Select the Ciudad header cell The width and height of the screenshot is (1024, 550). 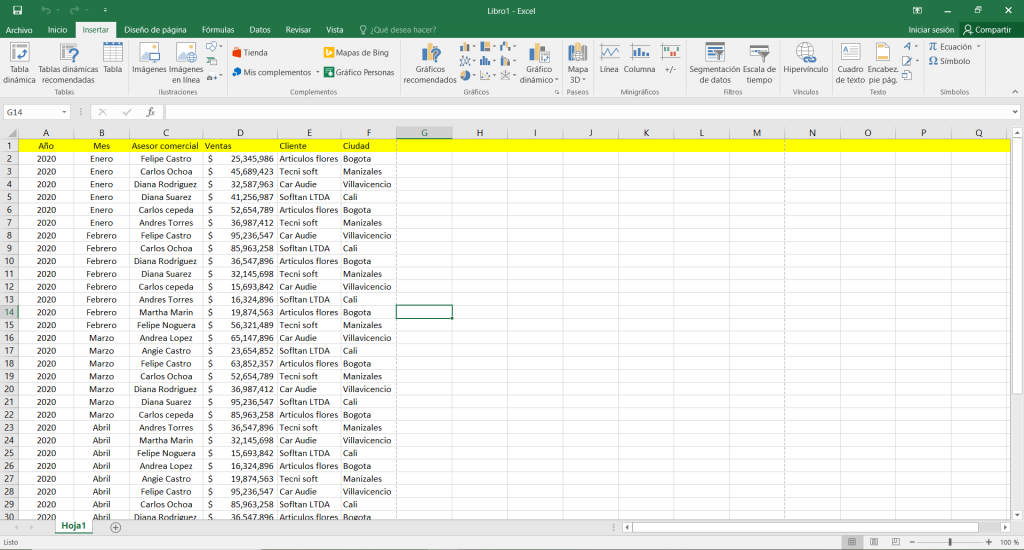point(368,146)
